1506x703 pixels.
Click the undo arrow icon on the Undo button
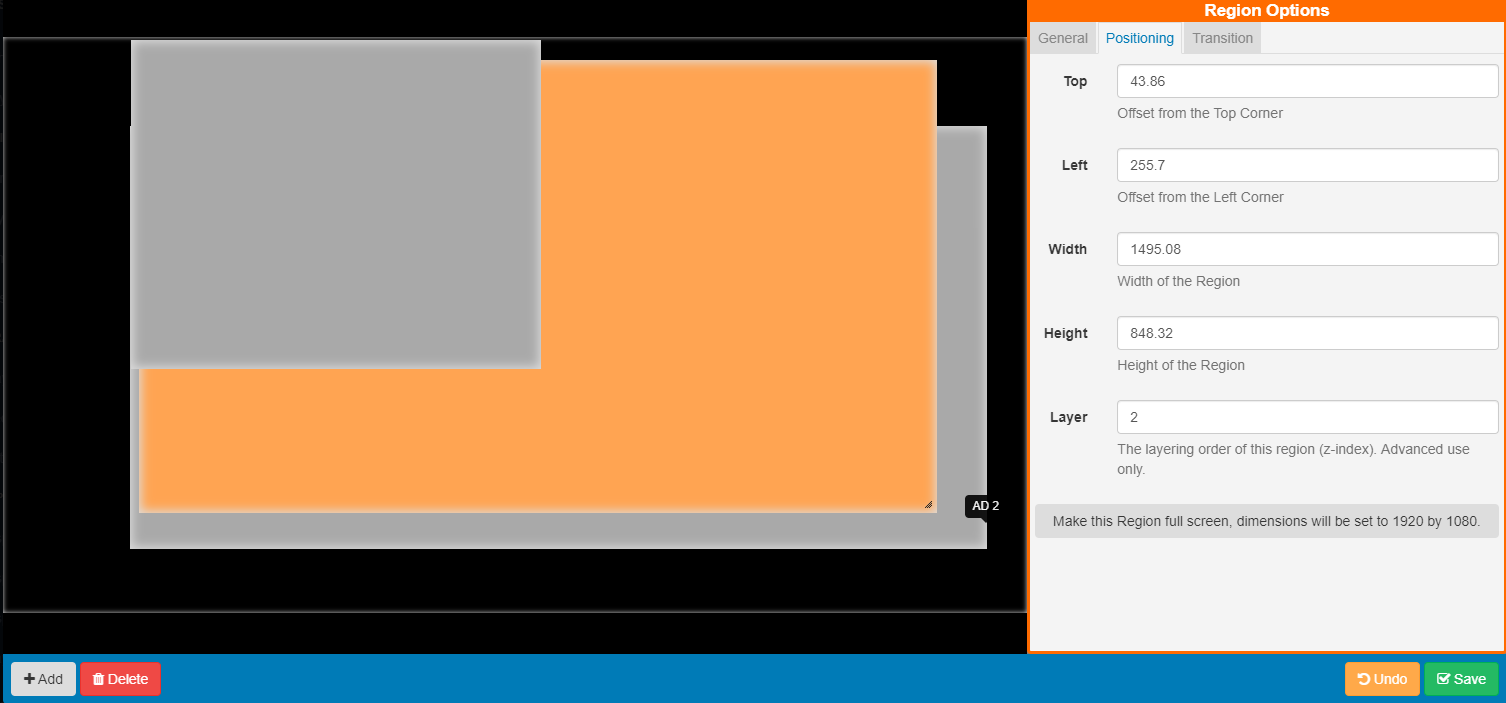pyautogui.click(x=1366, y=678)
